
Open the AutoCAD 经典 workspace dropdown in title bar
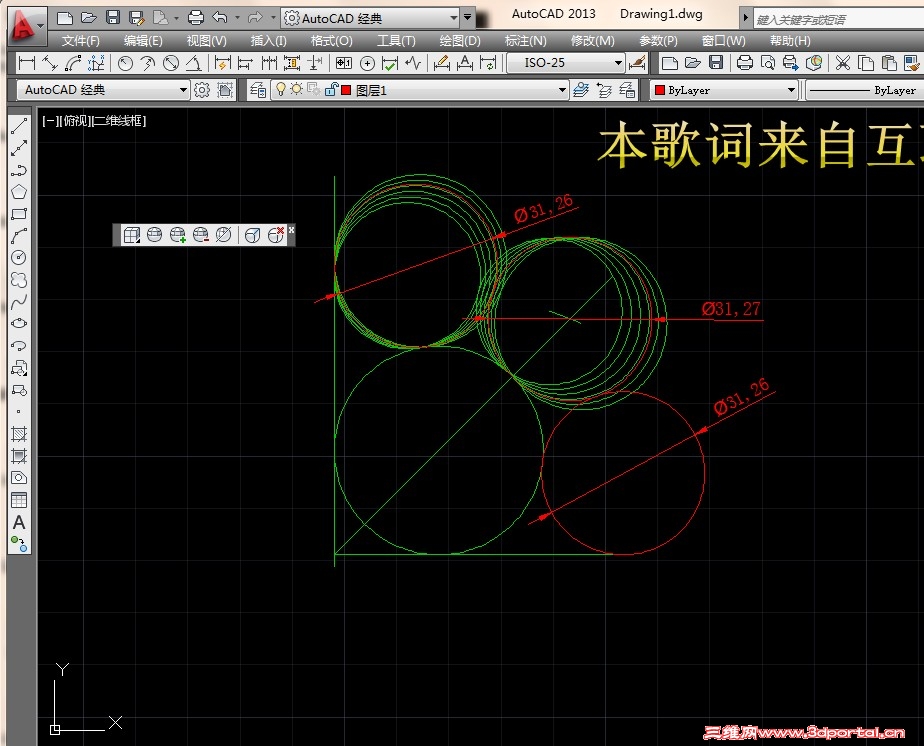tap(453, 18)
